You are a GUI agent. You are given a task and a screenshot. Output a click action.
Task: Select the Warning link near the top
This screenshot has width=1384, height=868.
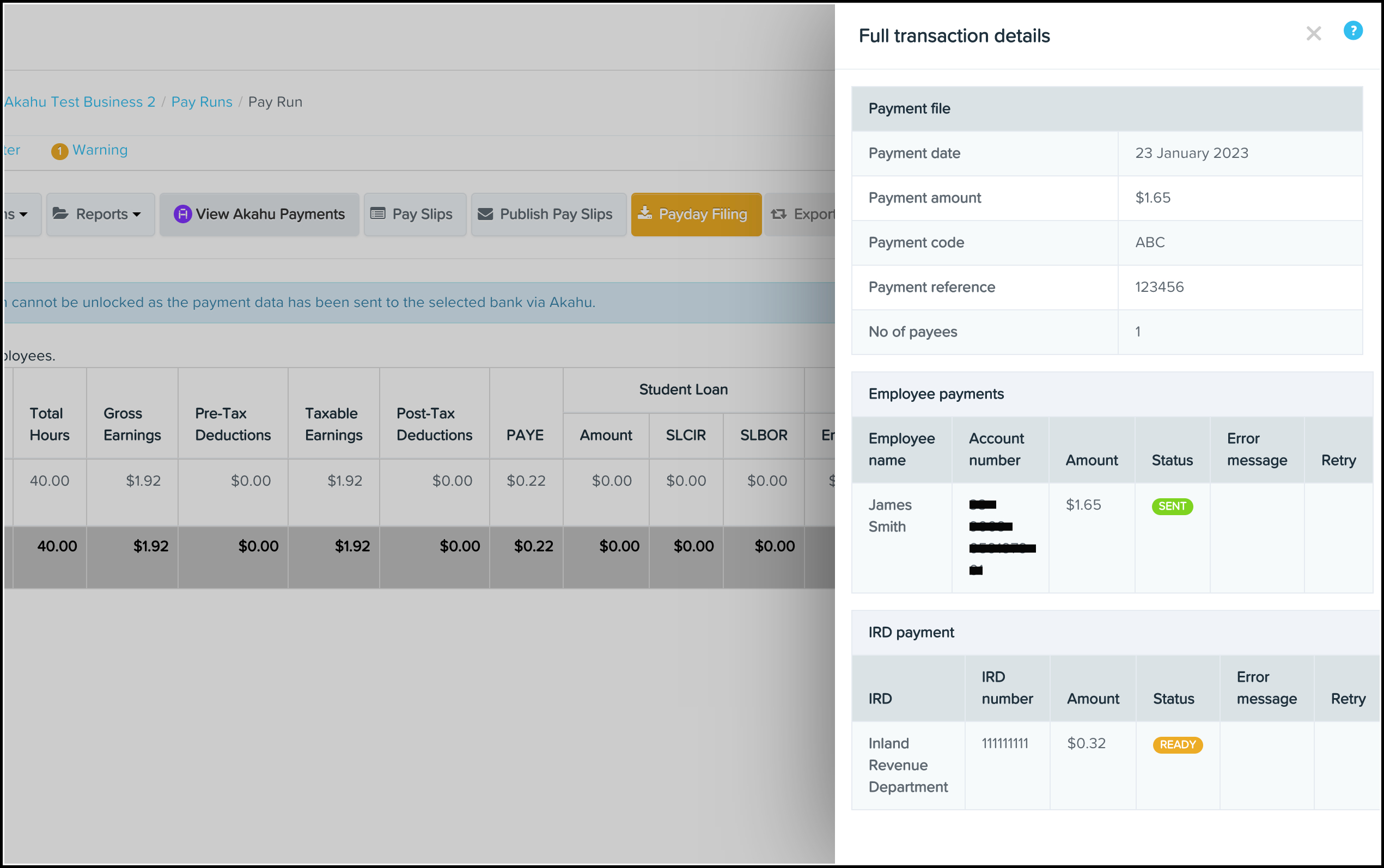tap(100, 150)
